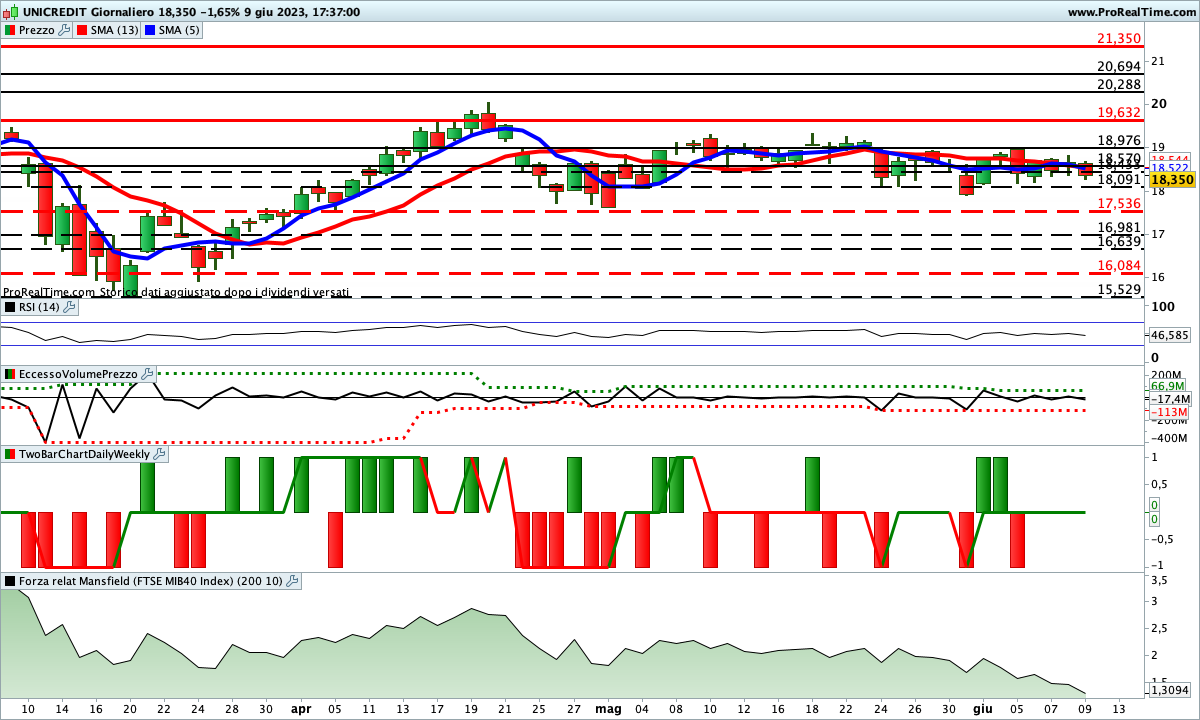Screen dimensions: 1200x720
Task: Open the Prezzo settings wrench
Action: tap(65, 30)
